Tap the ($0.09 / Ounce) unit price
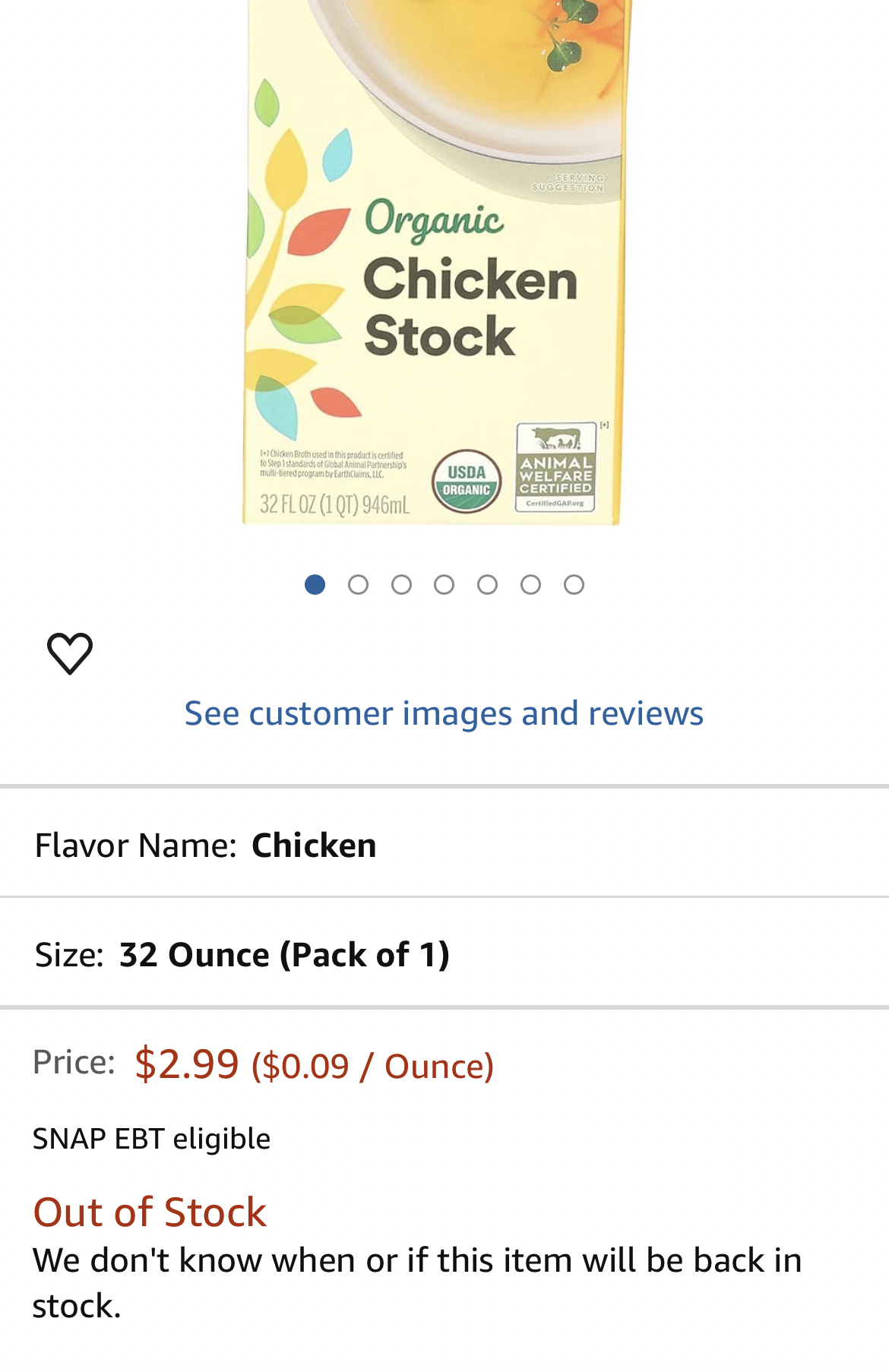 tap(372, 1066)
